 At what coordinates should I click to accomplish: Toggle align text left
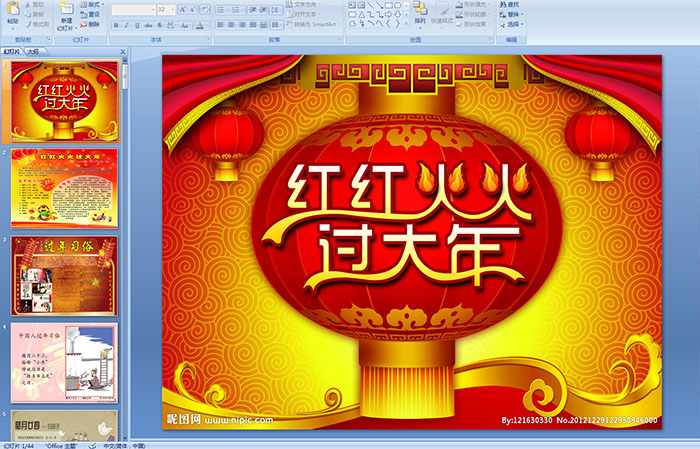[221, 25]
